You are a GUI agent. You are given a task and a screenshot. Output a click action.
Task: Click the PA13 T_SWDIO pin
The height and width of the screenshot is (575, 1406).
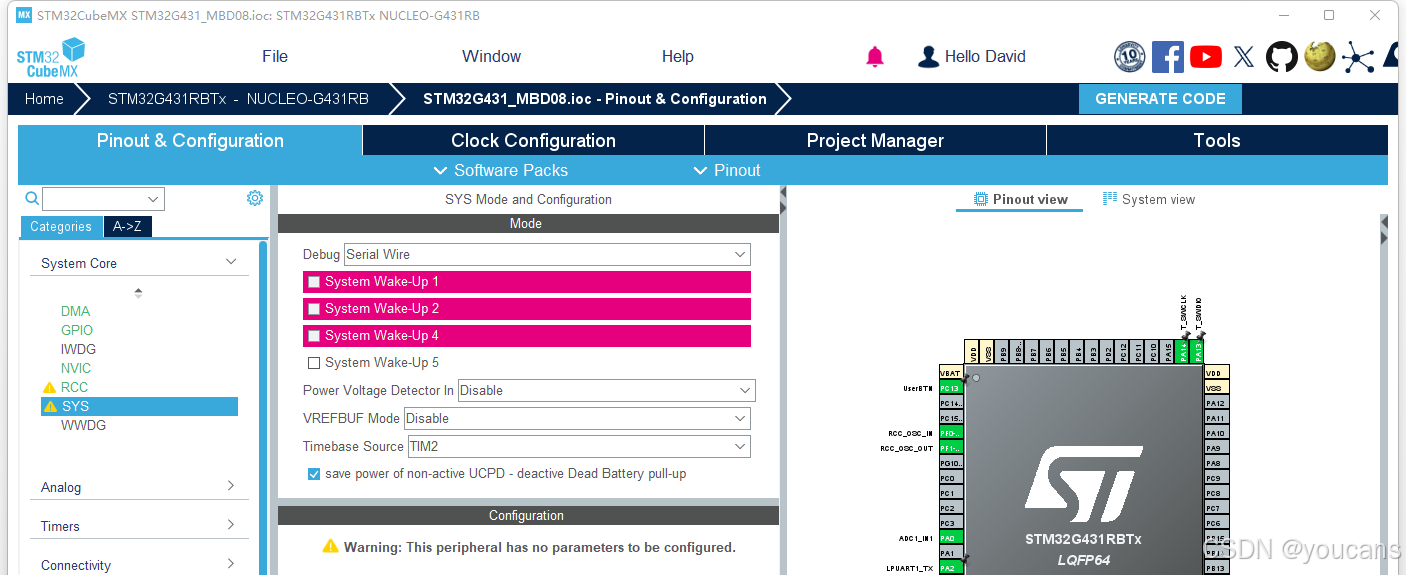click(1198, 352)
